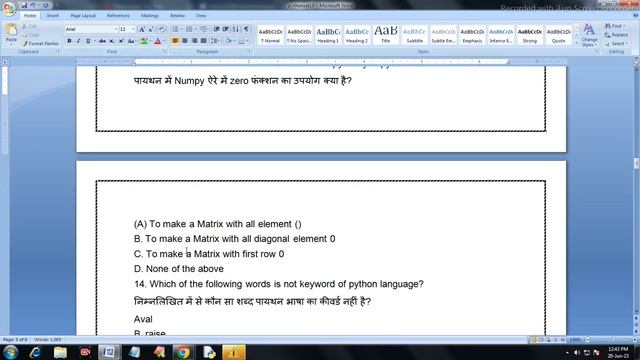
Task: Toggle Italic formatting
Action: tap(78, 41)
